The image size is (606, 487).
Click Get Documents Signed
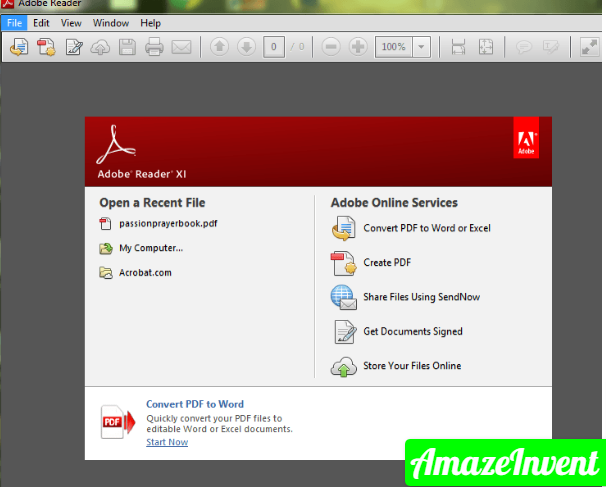tap(413, 331)
